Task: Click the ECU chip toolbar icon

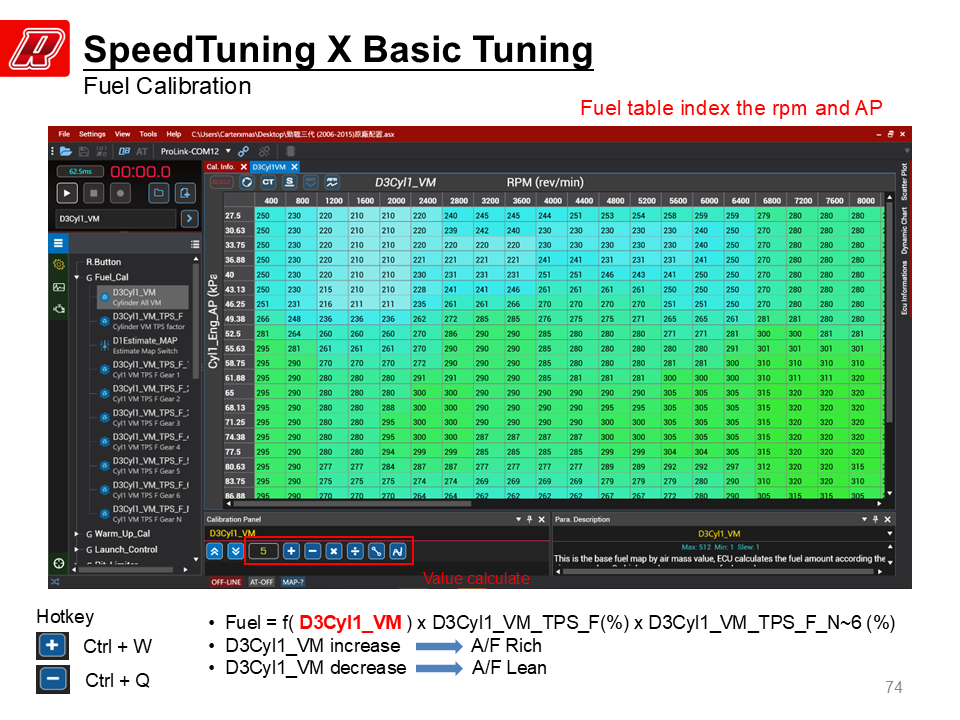Action: [290, 151]
